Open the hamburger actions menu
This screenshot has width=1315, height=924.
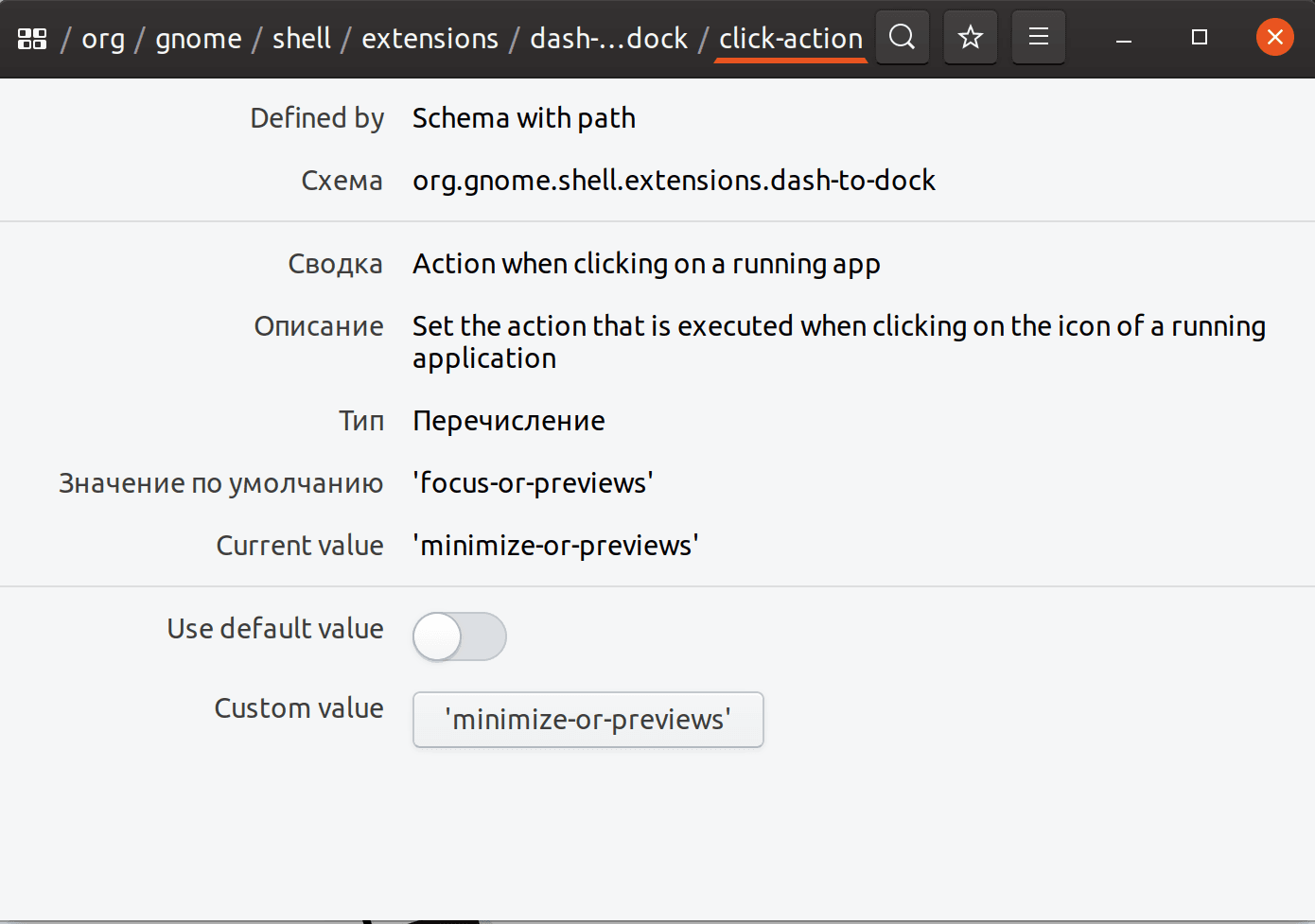click(1039, 38)
